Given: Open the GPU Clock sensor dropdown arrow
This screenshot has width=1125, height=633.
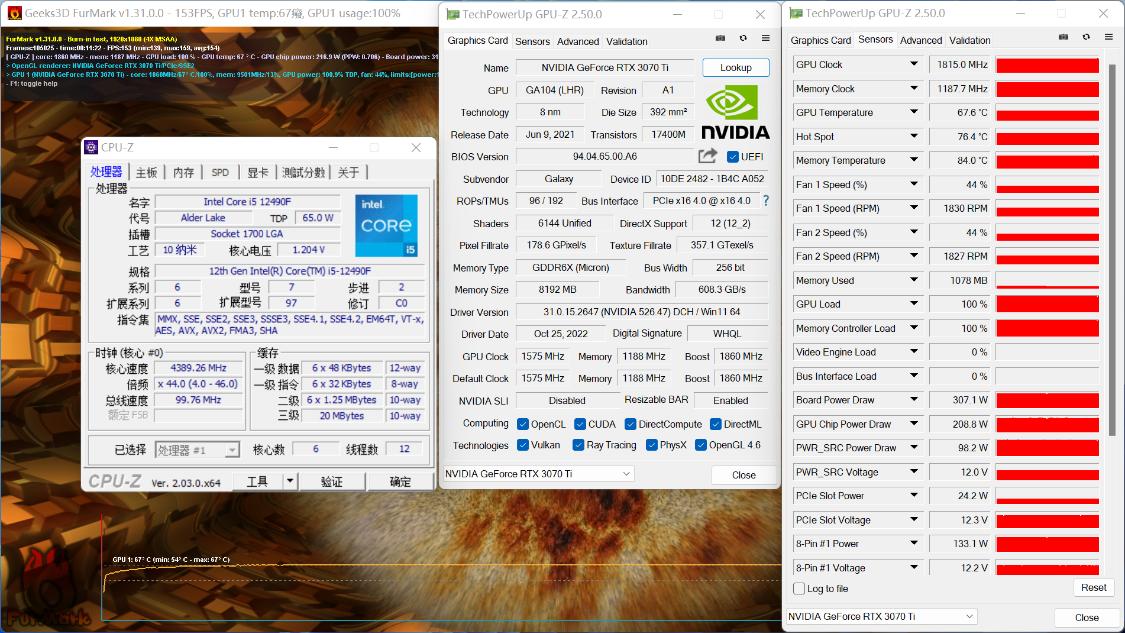Looking at the screenshot, I should pos(913,65).
